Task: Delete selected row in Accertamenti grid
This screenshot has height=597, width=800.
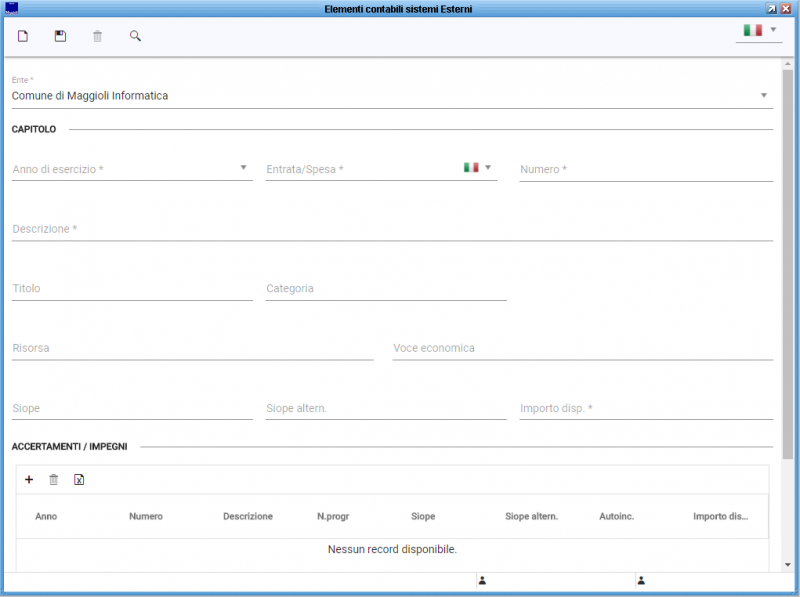Action: click(x=54, y=480)
